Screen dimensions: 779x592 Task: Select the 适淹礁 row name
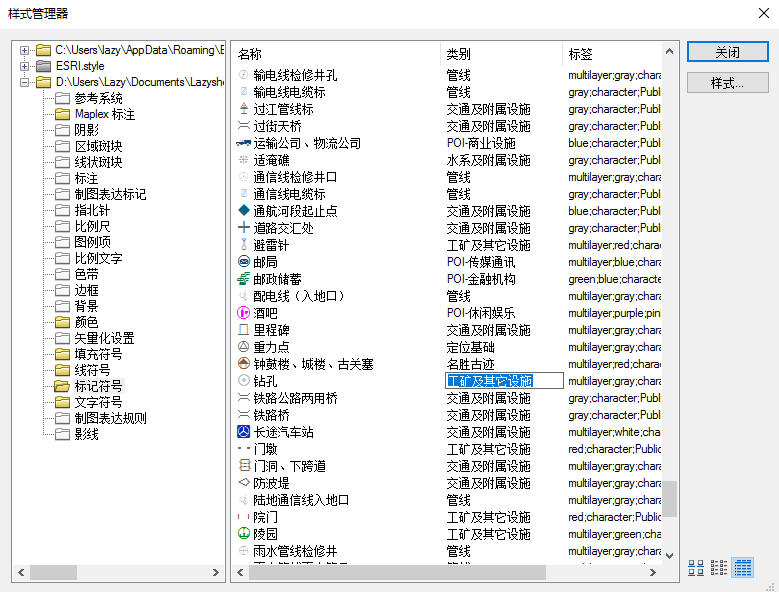[x=271, y=160]
